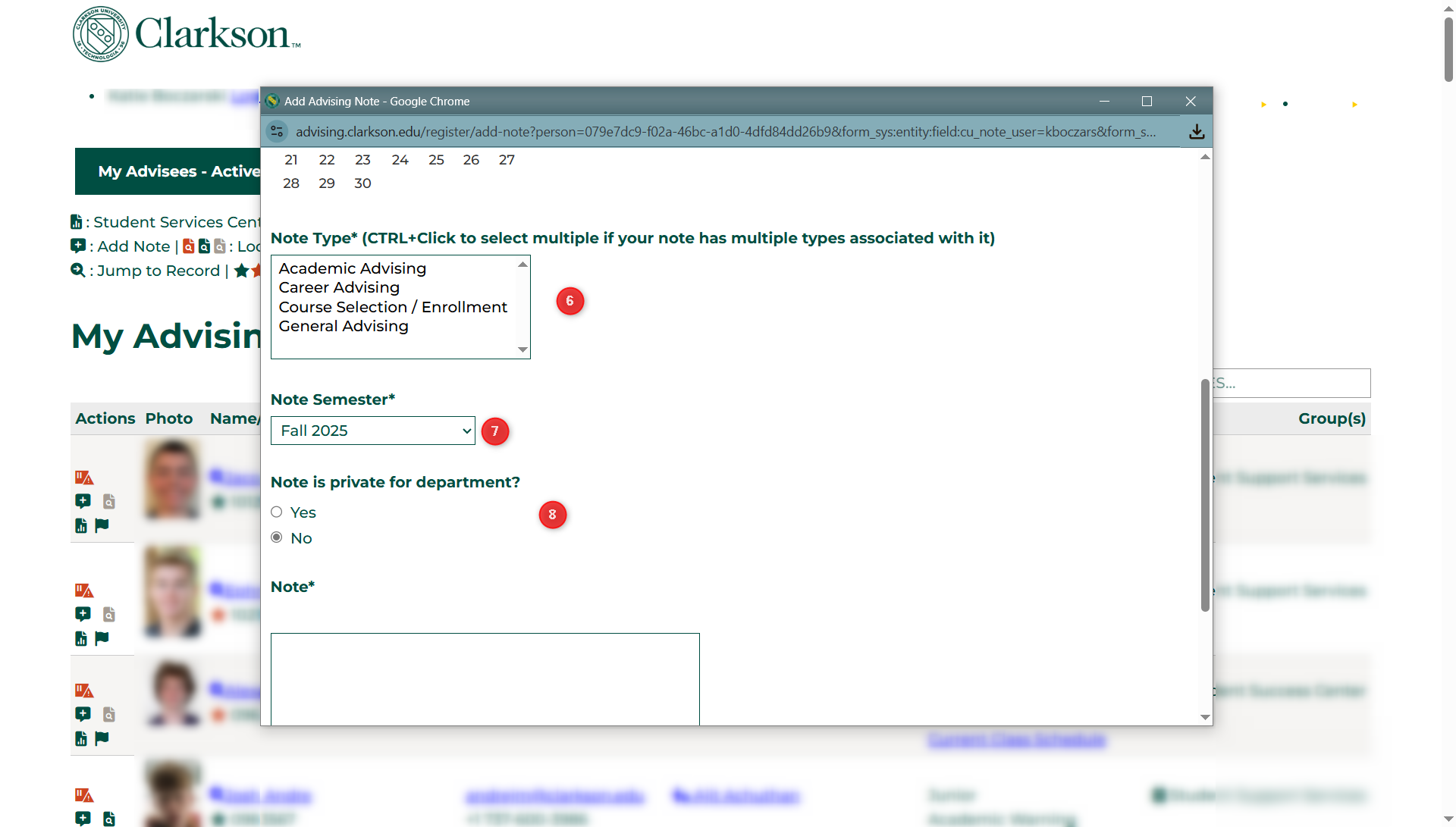Choose Academic Advising in Note Type list
The width and height of the screenshot is (1456, 827).
(x=353, y=268)
